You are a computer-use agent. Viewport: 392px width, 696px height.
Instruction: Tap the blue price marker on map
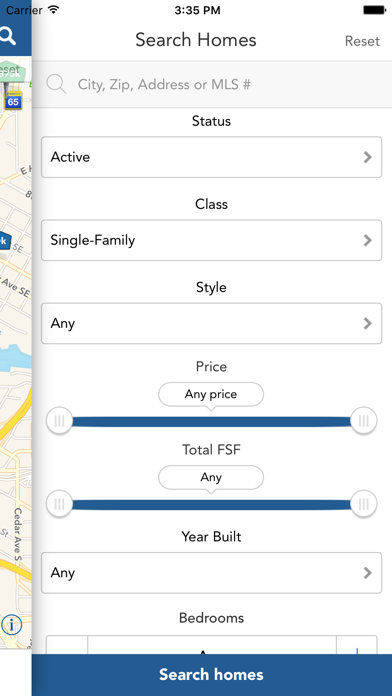[x=4, y=242]
